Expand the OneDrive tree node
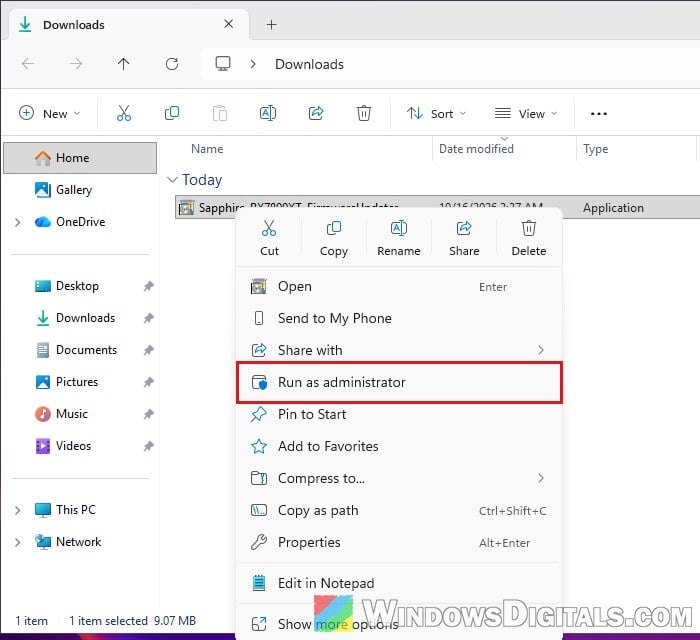 [17, 222]
